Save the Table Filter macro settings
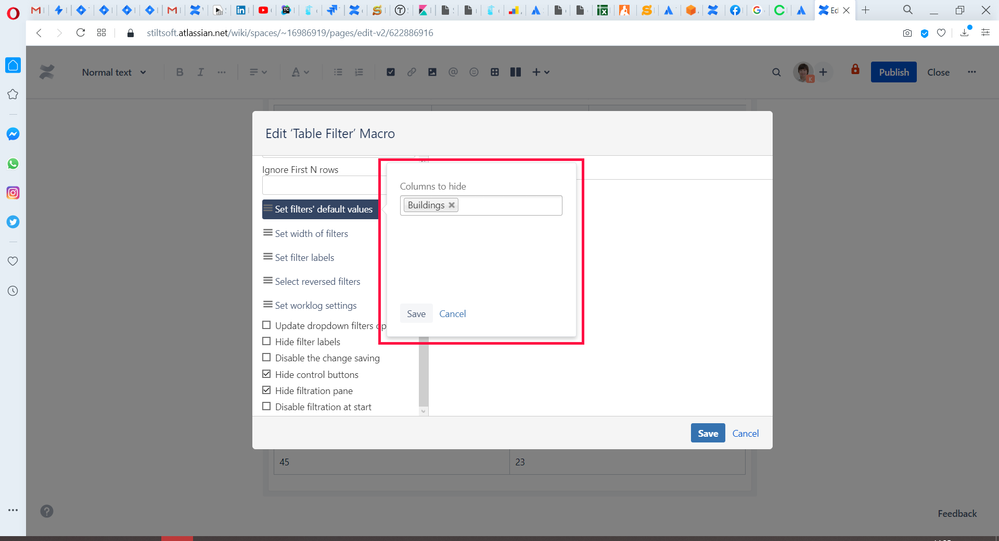 (708, 433)
